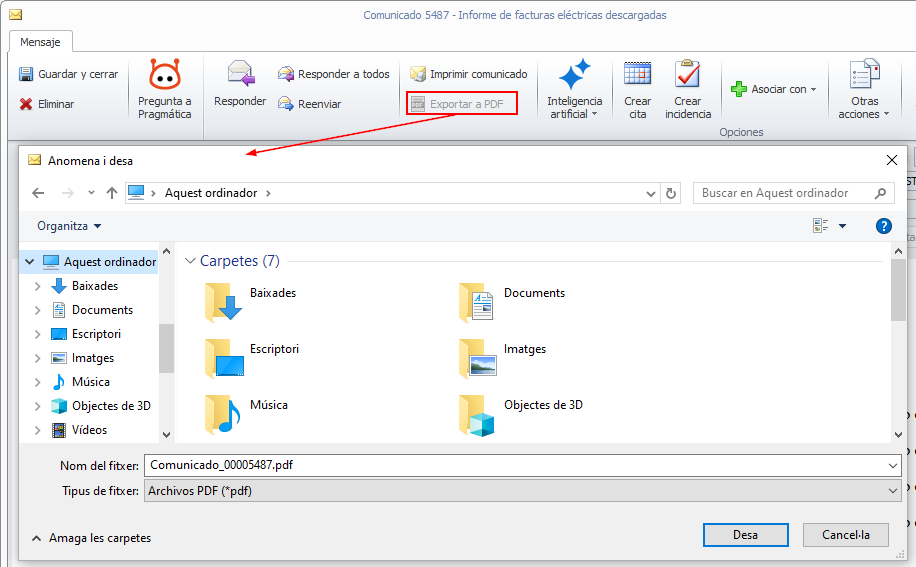916x567 pixels.
Task: Expand the Imatges tree node
Action: pos(37,358)
